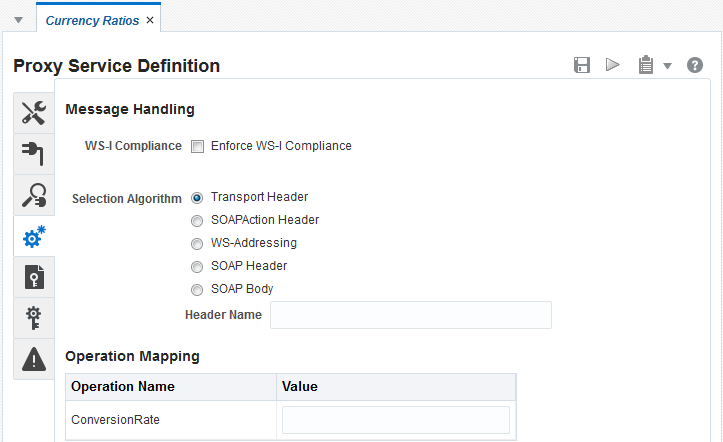This screenshot has height=442, width=723.
Task: Choose SOAP Body selection algorithm
Action: [197, 290]
